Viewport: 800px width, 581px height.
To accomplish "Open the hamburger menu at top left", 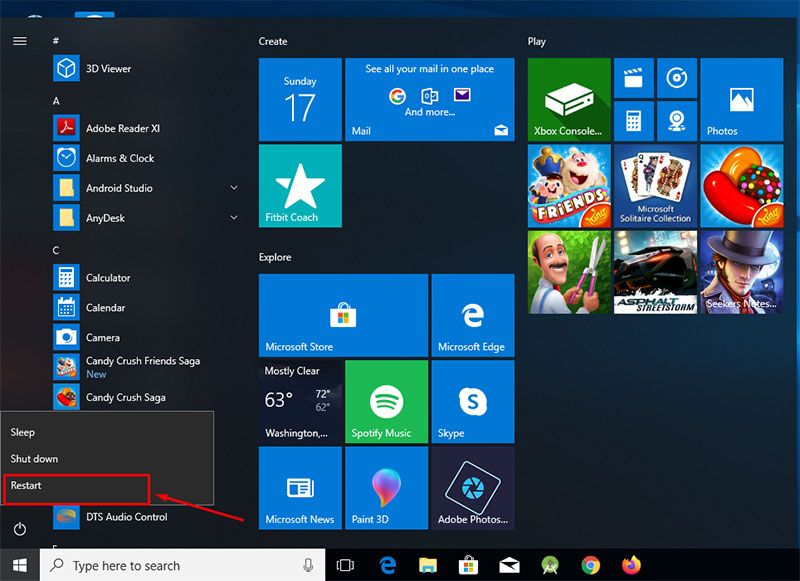I will (x=20, y=41).
